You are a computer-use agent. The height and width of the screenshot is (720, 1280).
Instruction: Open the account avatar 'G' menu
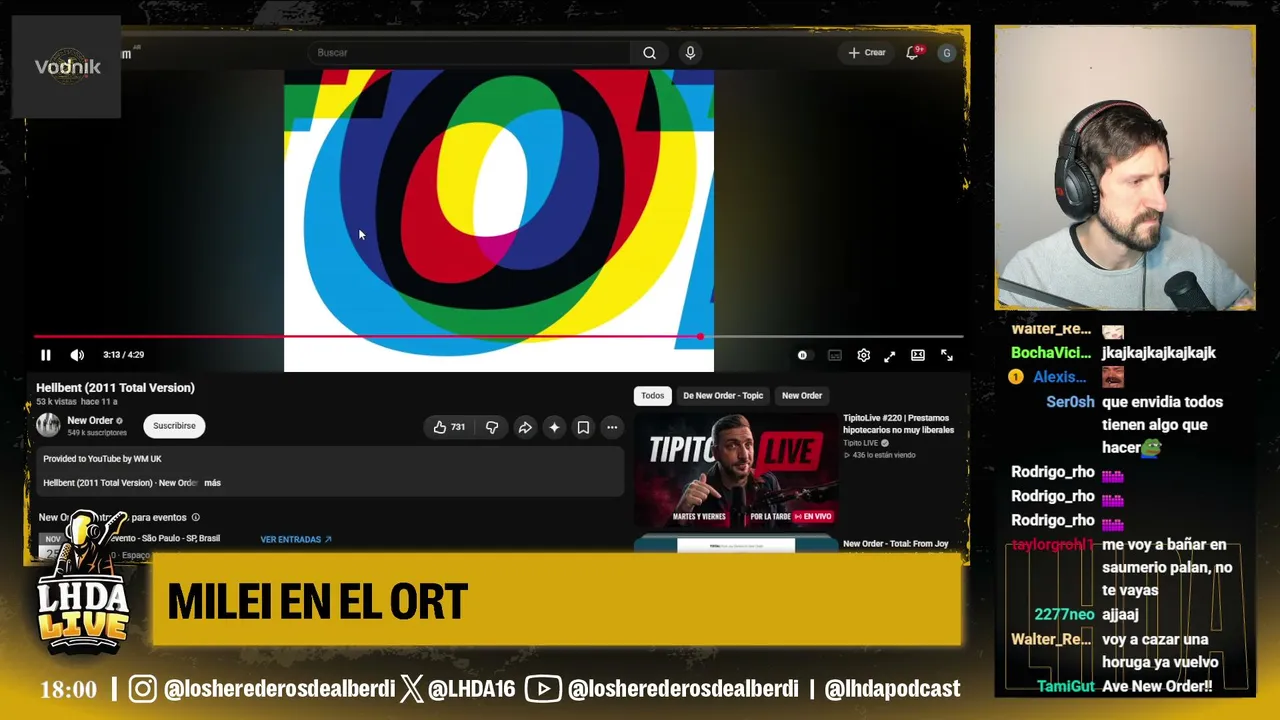click(946, 53)
